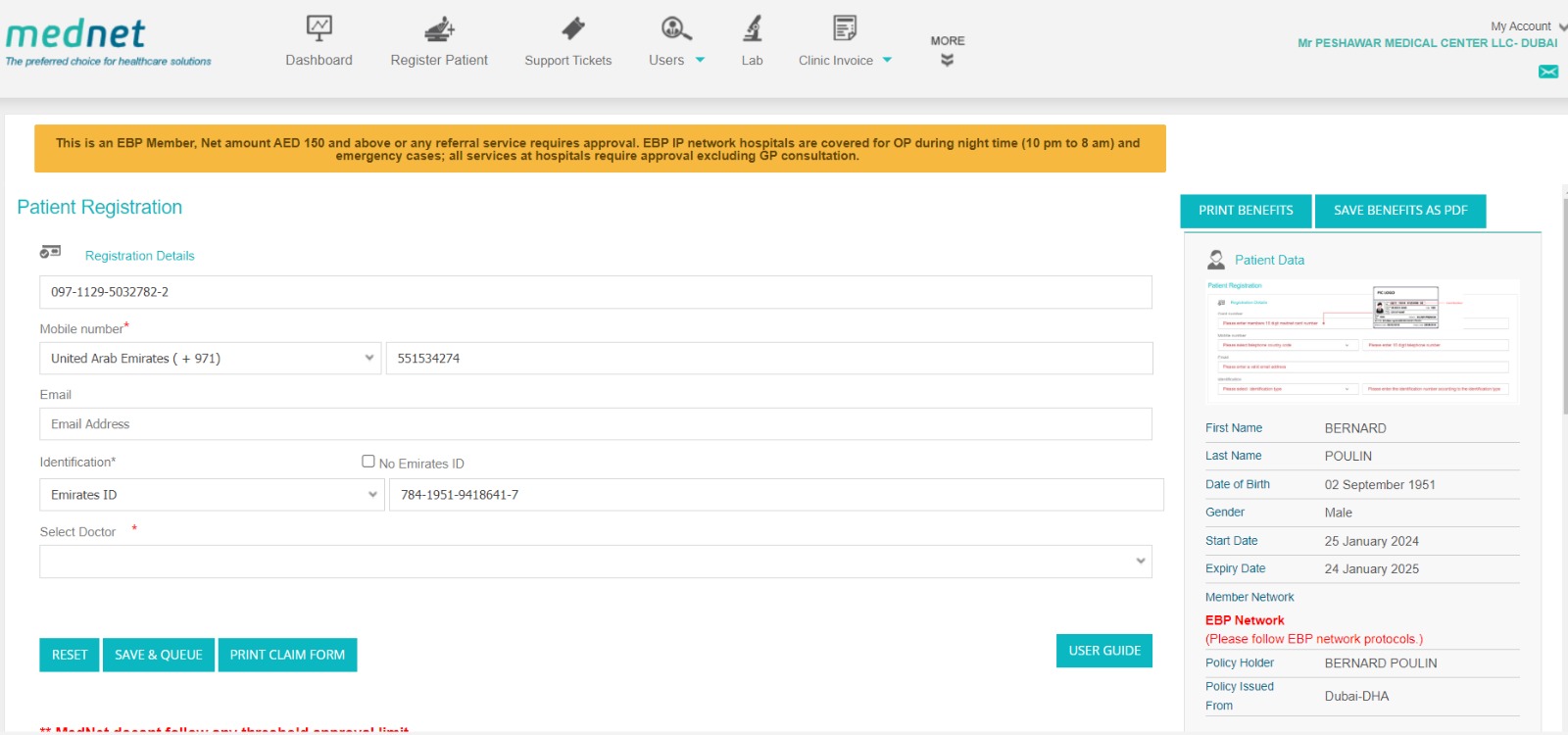Click the Patient Registration page heading
The height and width of the screenshot is (735, 1568).
100,208
